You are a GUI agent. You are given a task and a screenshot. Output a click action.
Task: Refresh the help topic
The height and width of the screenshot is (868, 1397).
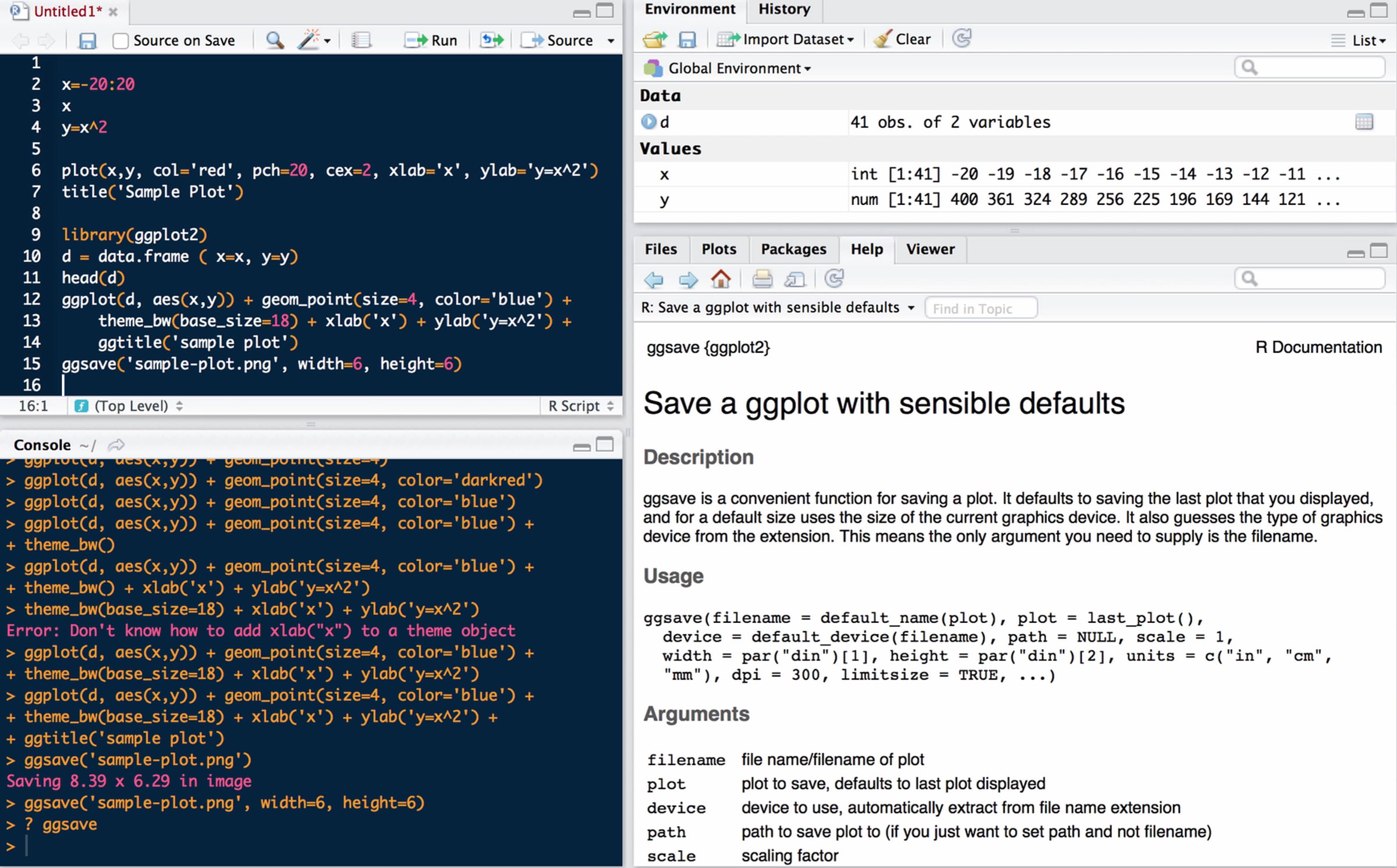point(834,278)
